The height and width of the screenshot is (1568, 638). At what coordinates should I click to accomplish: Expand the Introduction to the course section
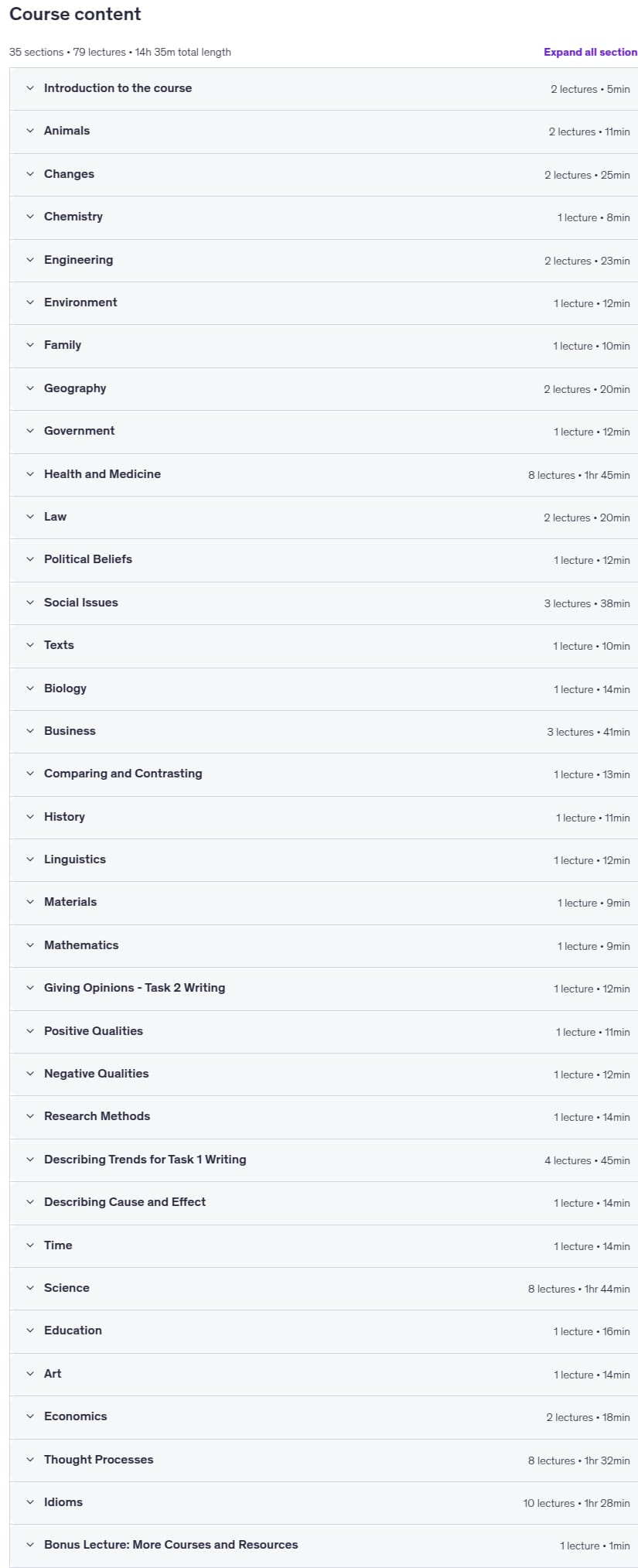pyautogui.click(x=323, y=88)
